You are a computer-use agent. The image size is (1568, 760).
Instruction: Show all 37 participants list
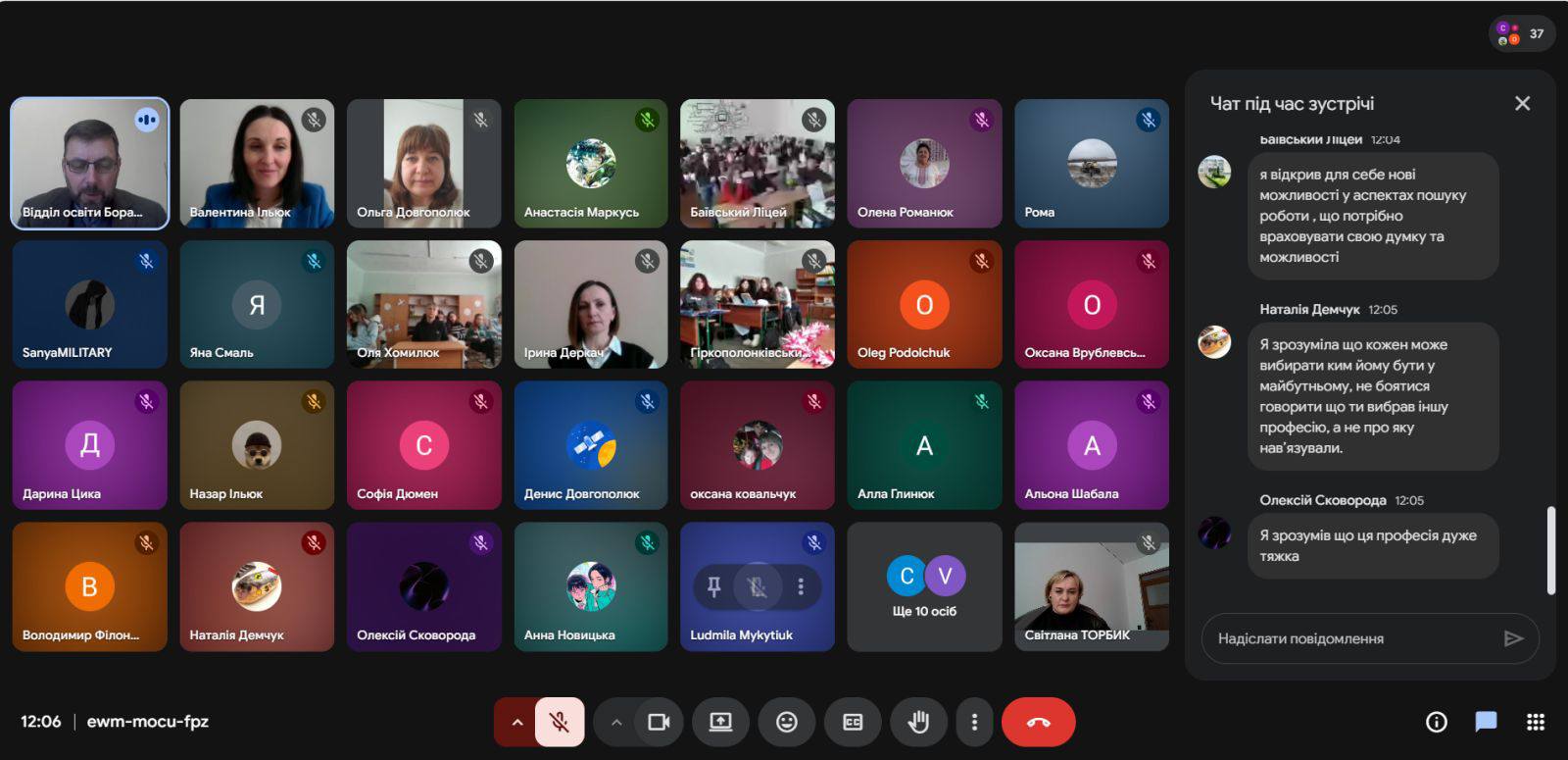1522,33
